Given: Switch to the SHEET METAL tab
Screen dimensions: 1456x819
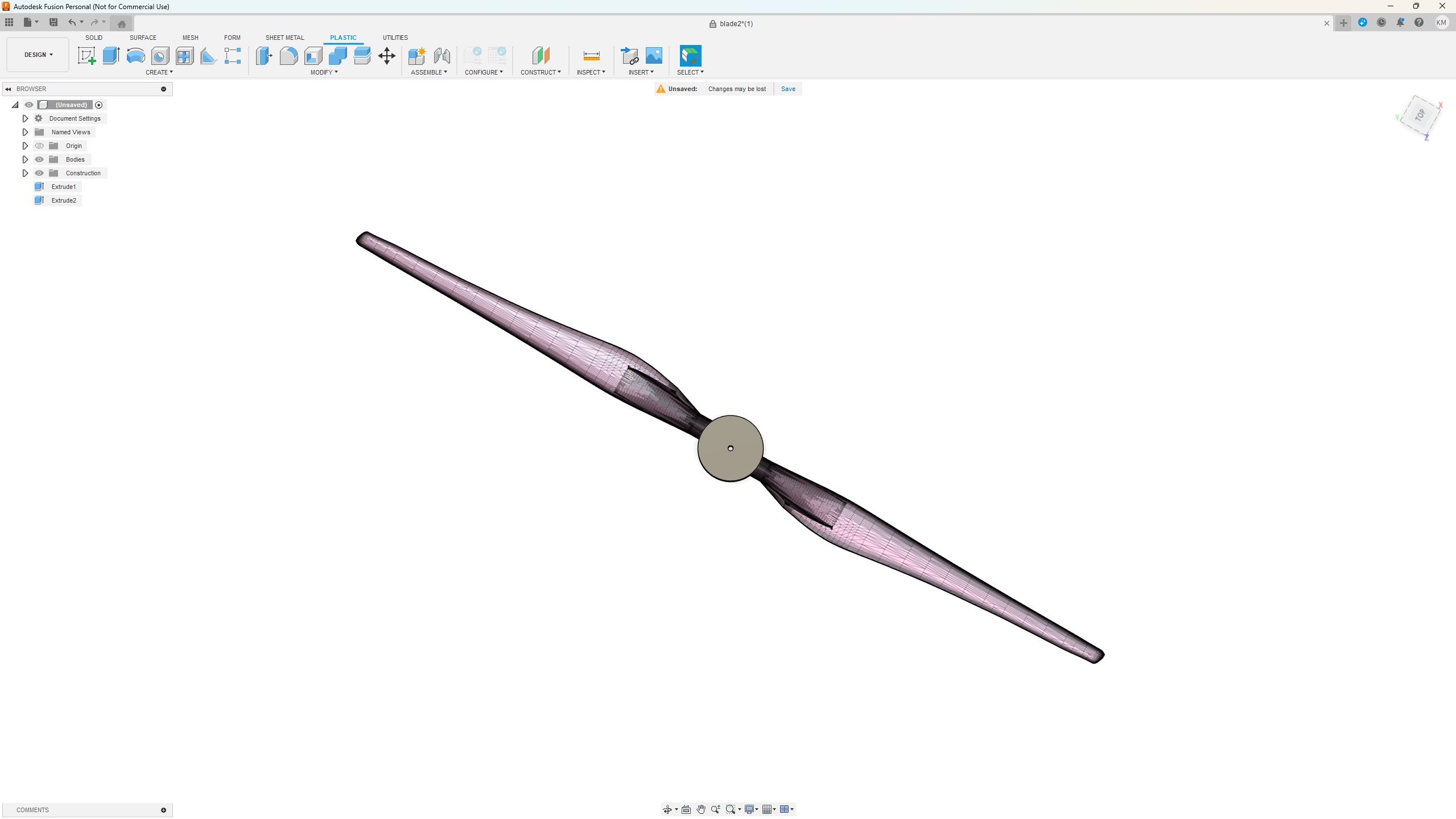Looking at the screenshot, I should (284, 38).
